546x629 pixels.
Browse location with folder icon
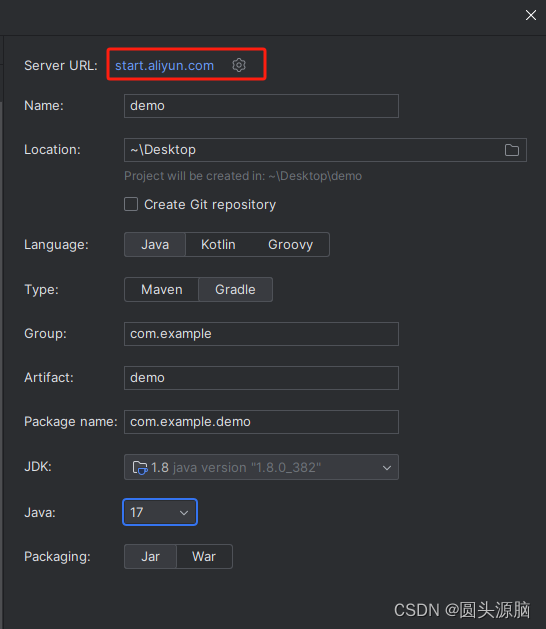[511, 150]
